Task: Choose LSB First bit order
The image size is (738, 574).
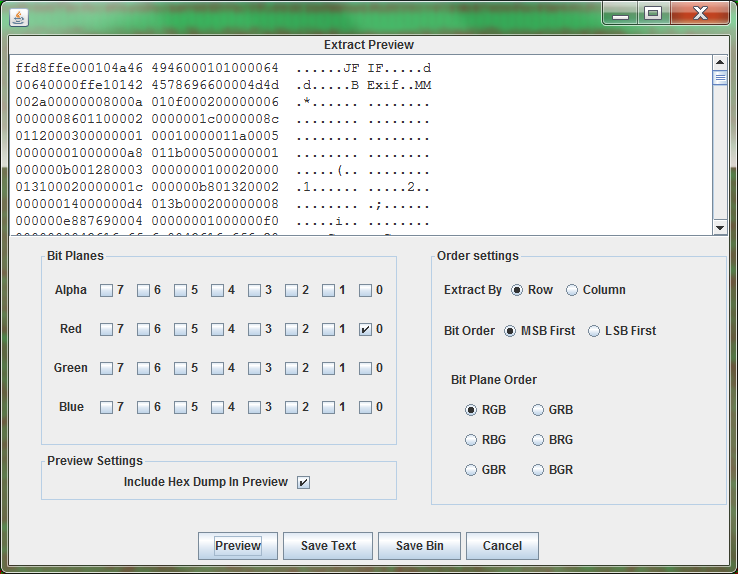Action: 594,331
